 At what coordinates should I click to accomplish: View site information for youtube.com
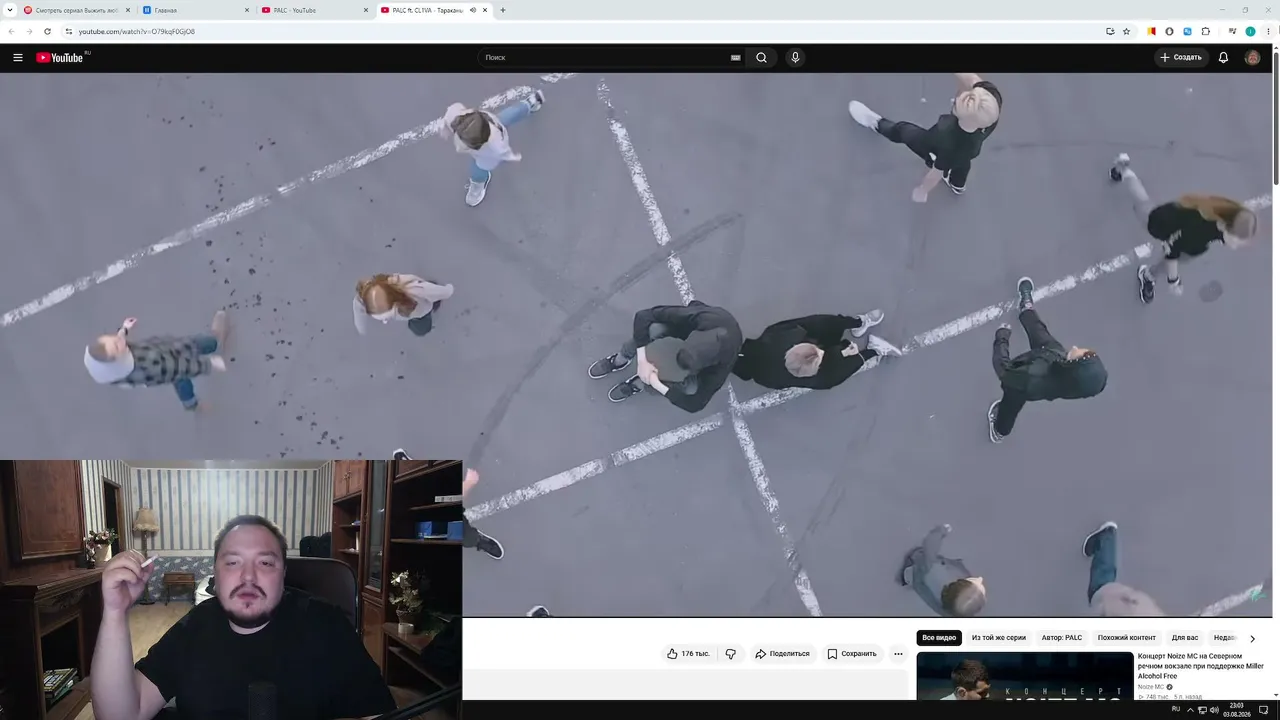[x=68, y=32]
